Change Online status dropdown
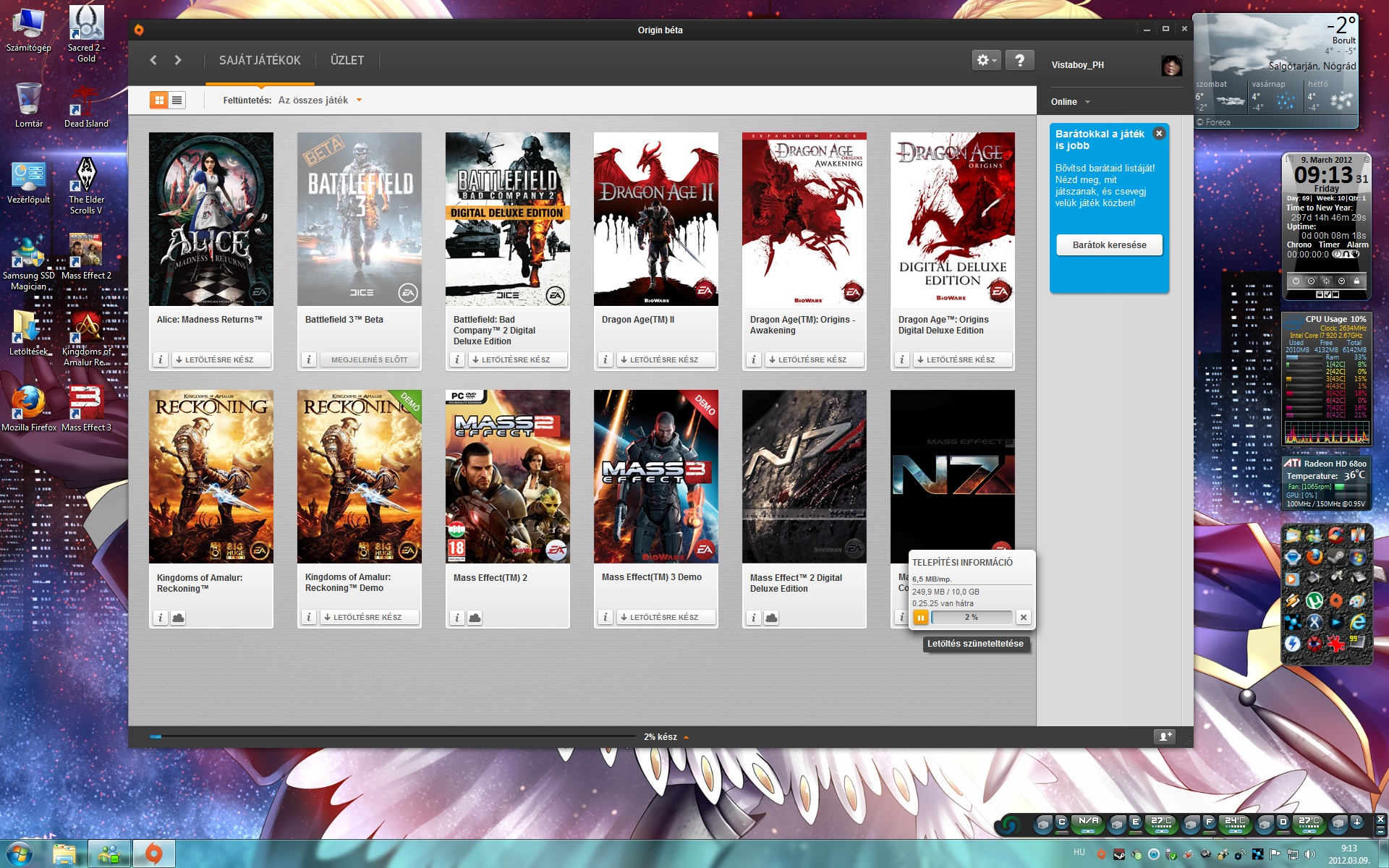 [x=1071, y=102]
